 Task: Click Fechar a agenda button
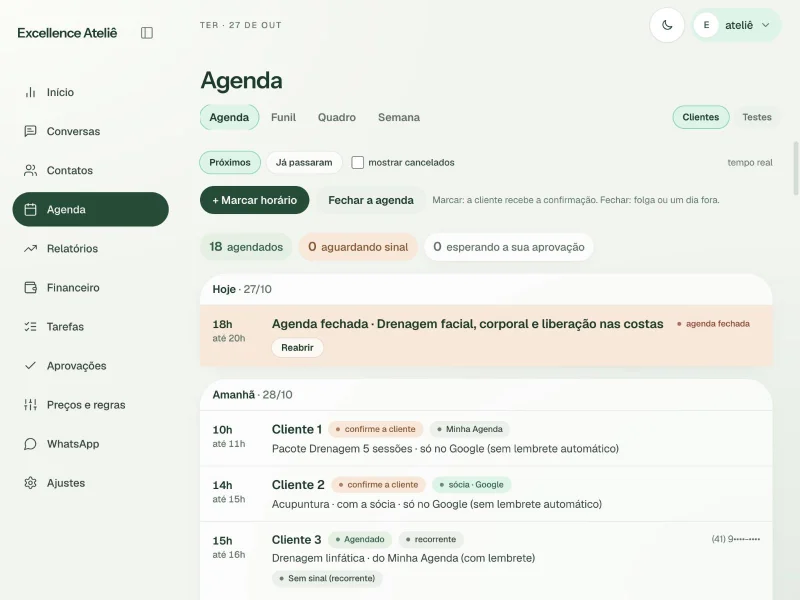click(371, 200)
